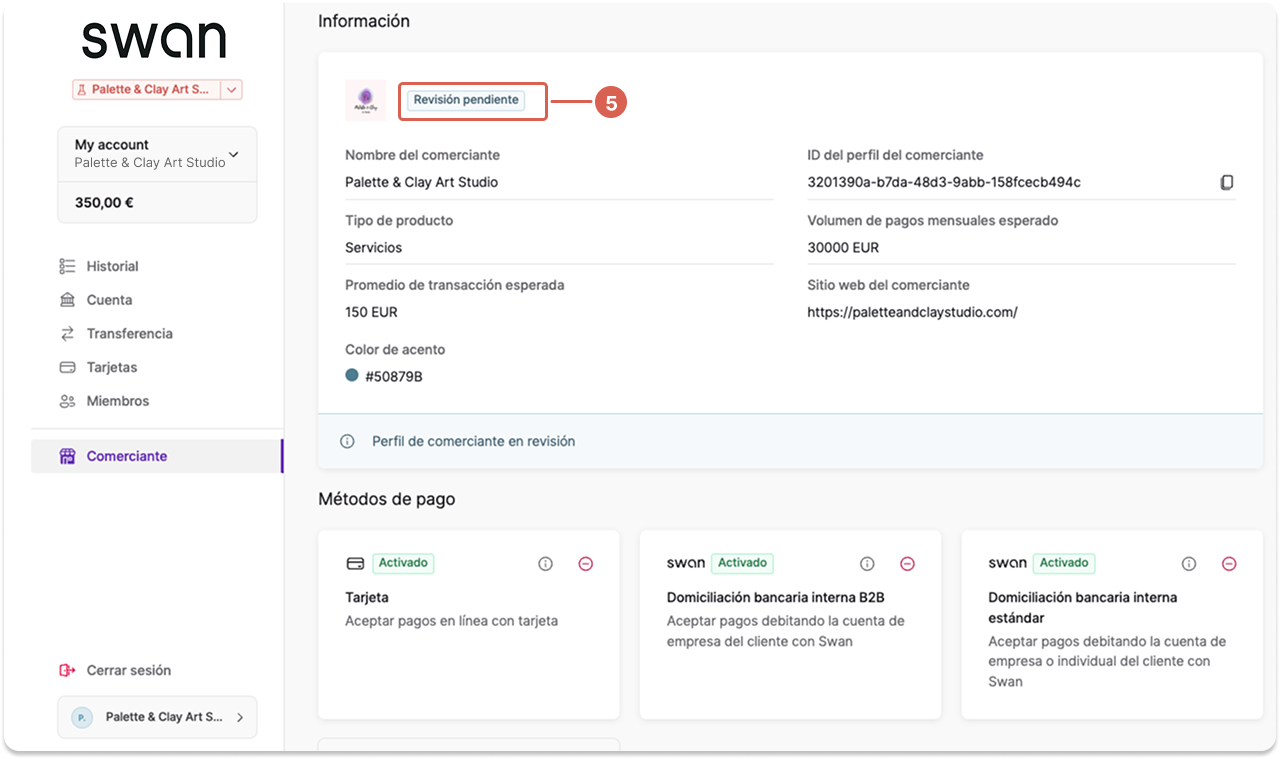Click the #50879B accent color swatch
This screenshot has height=759, width=1280.
point(352,375)
